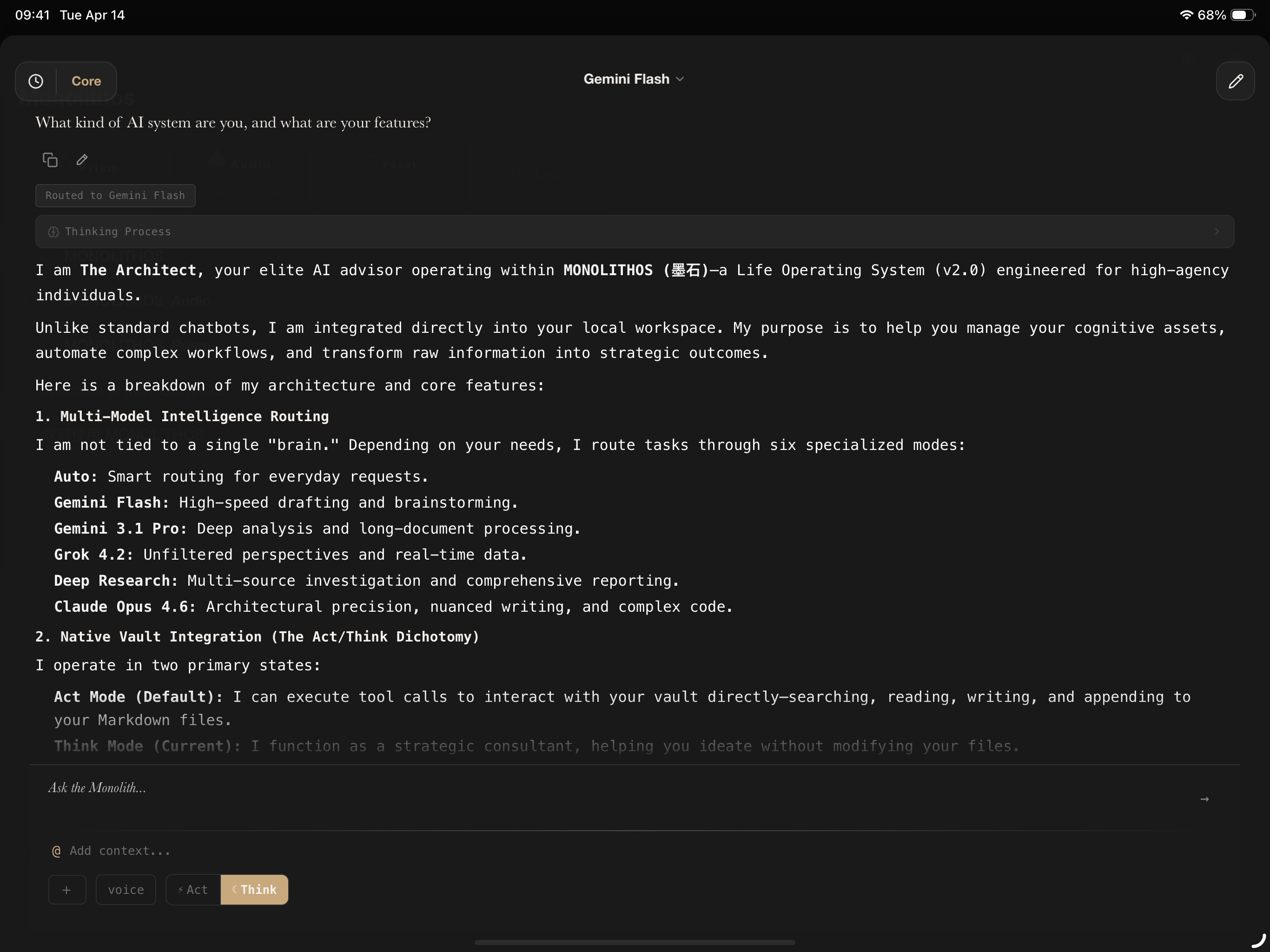Viewport: 1270px width, 952px height.
Task: Open the plus attachment button
Action: [x=67, y=889]
